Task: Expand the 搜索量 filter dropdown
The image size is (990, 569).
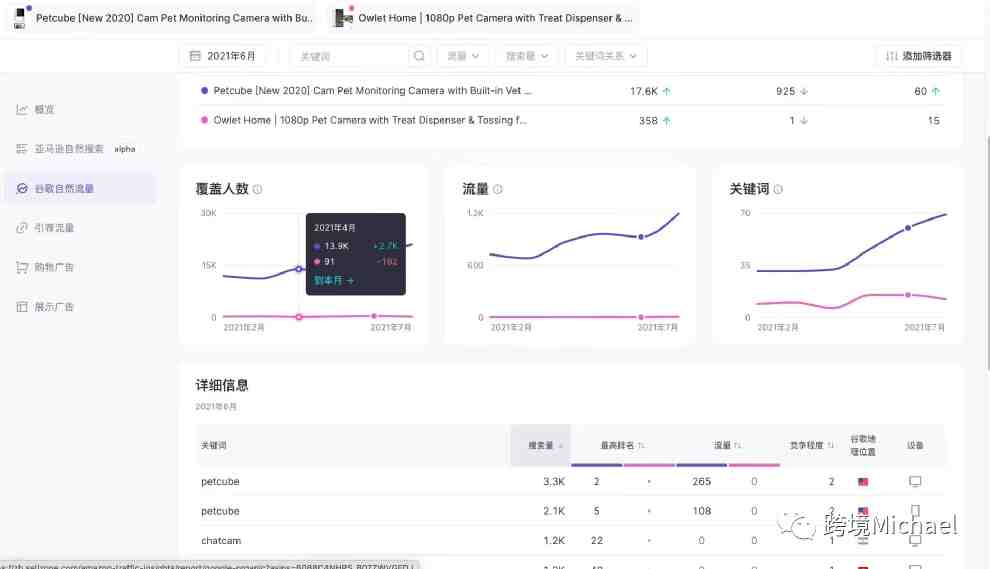Action: coord(526,56)
